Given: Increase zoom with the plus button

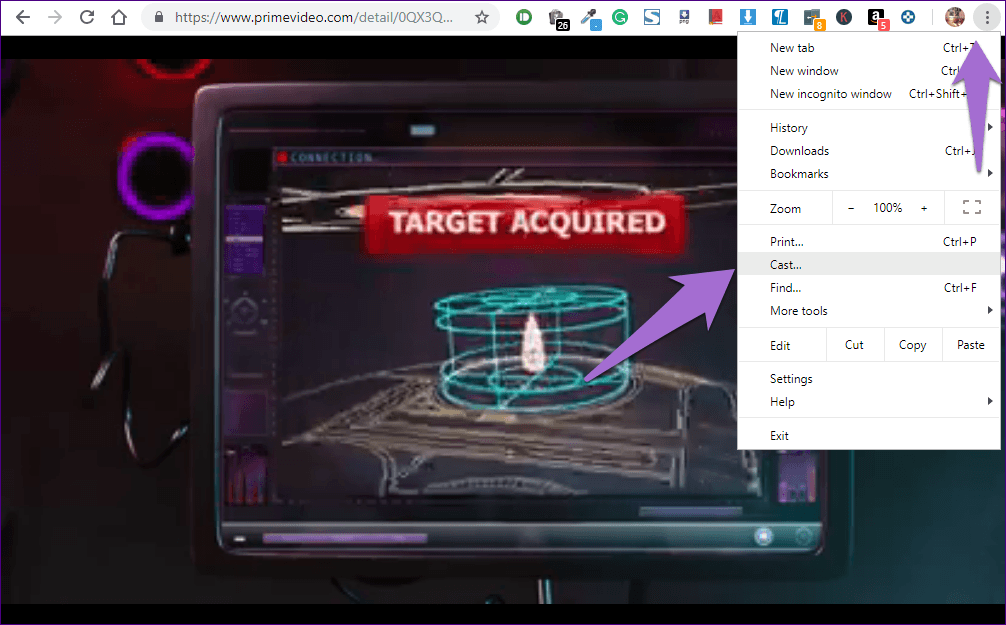Looking at the screenshot, I should click(924, 208).
